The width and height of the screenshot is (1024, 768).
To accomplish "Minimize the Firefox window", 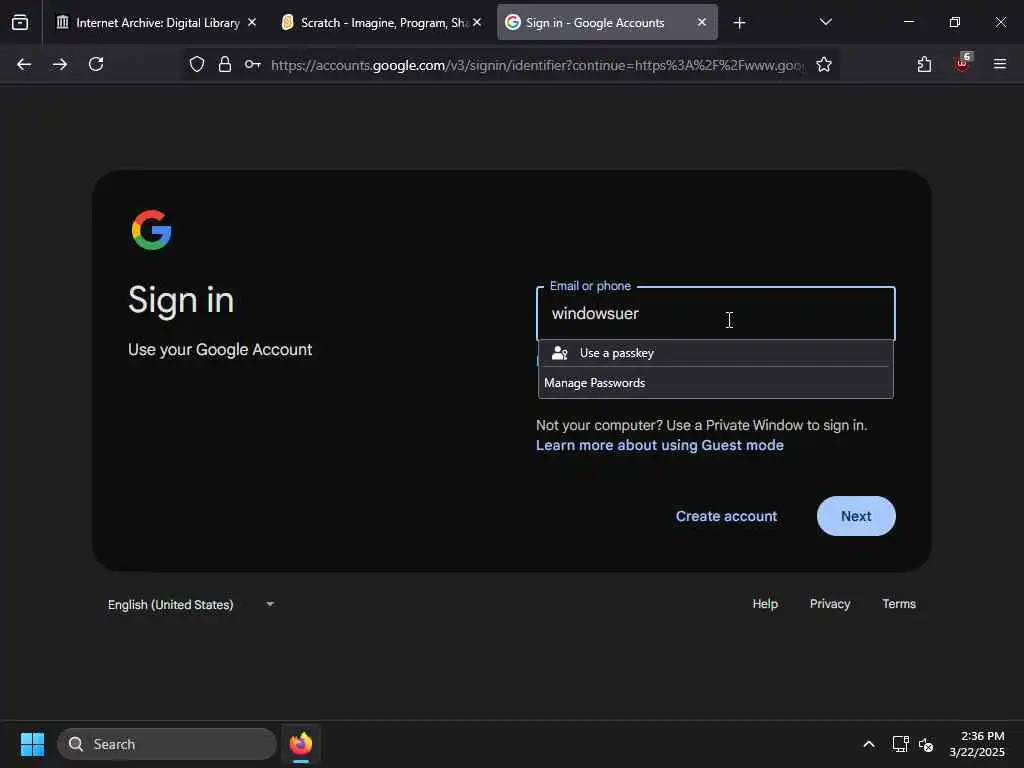I will [x=908, y=22].
